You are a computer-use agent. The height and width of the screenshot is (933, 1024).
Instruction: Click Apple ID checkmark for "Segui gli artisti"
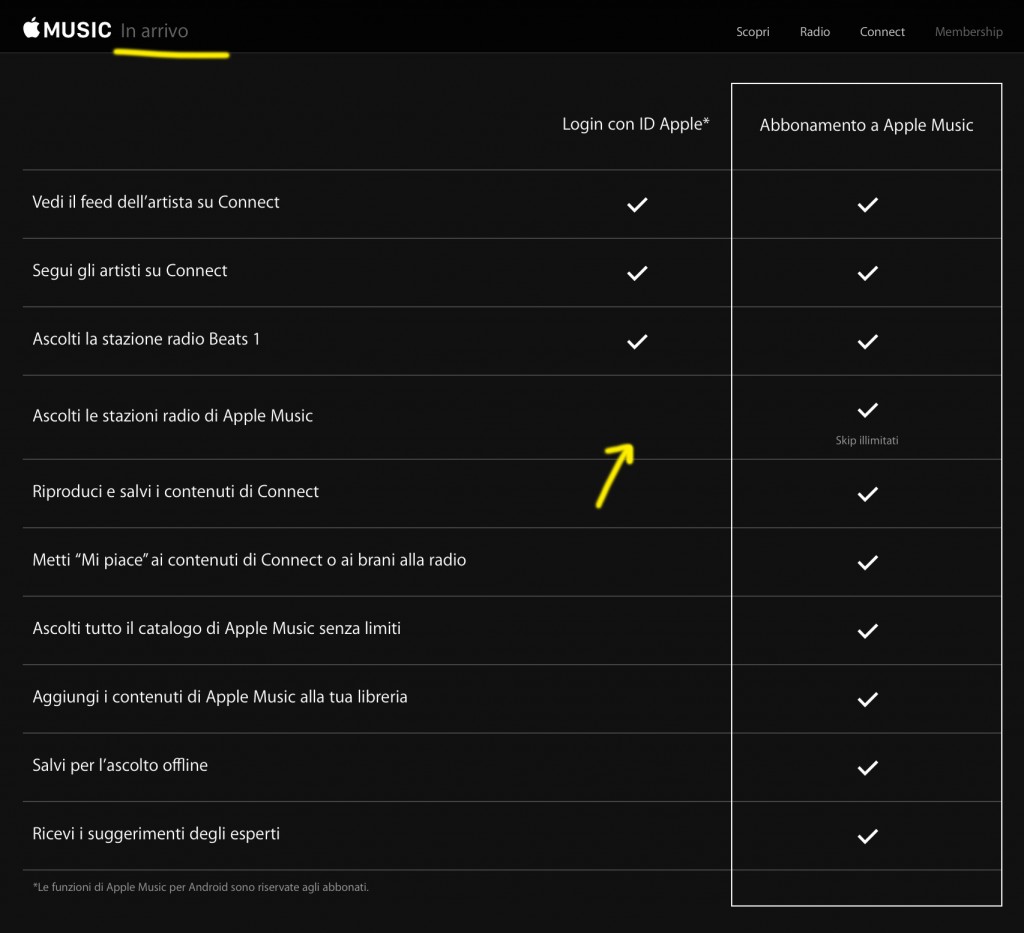point(637,273)
